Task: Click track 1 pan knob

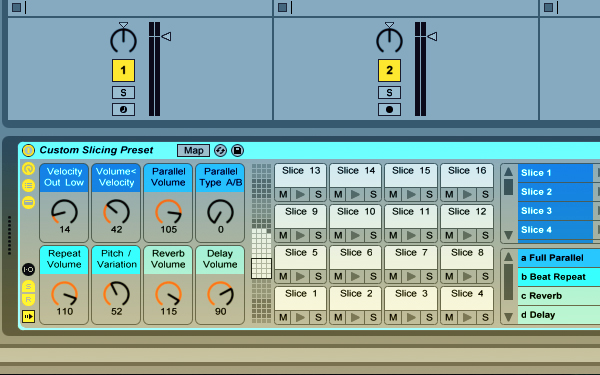Action: click(x=123, y=40)
